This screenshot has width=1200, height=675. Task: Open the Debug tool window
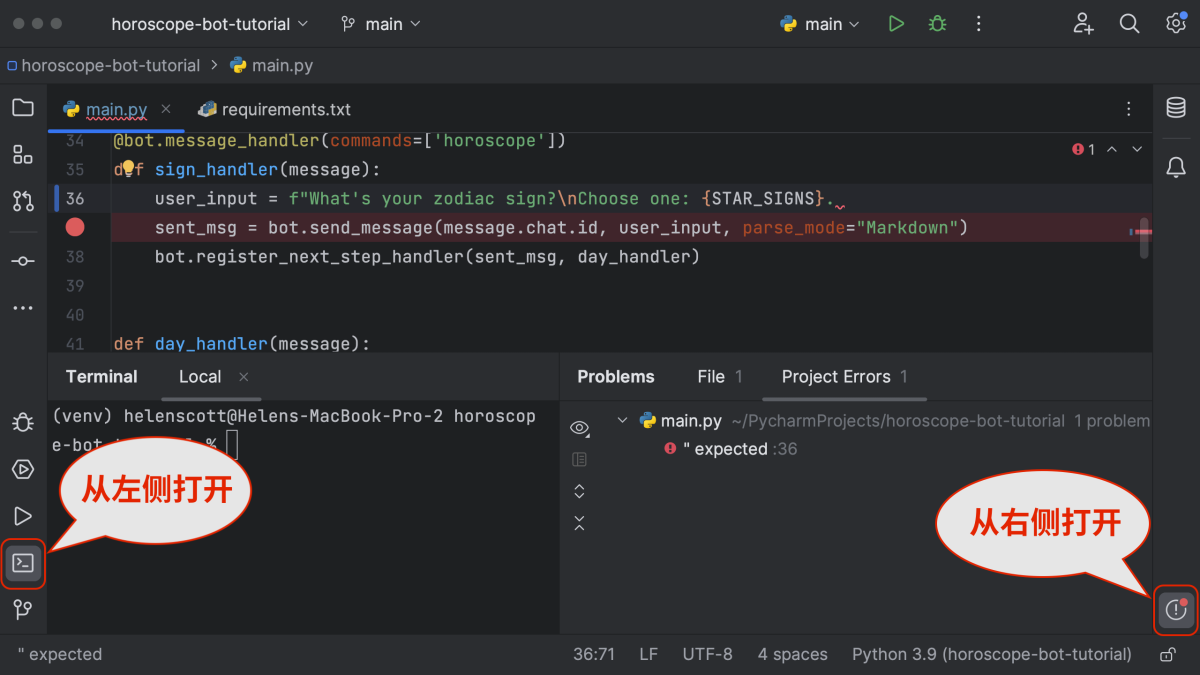23,422
